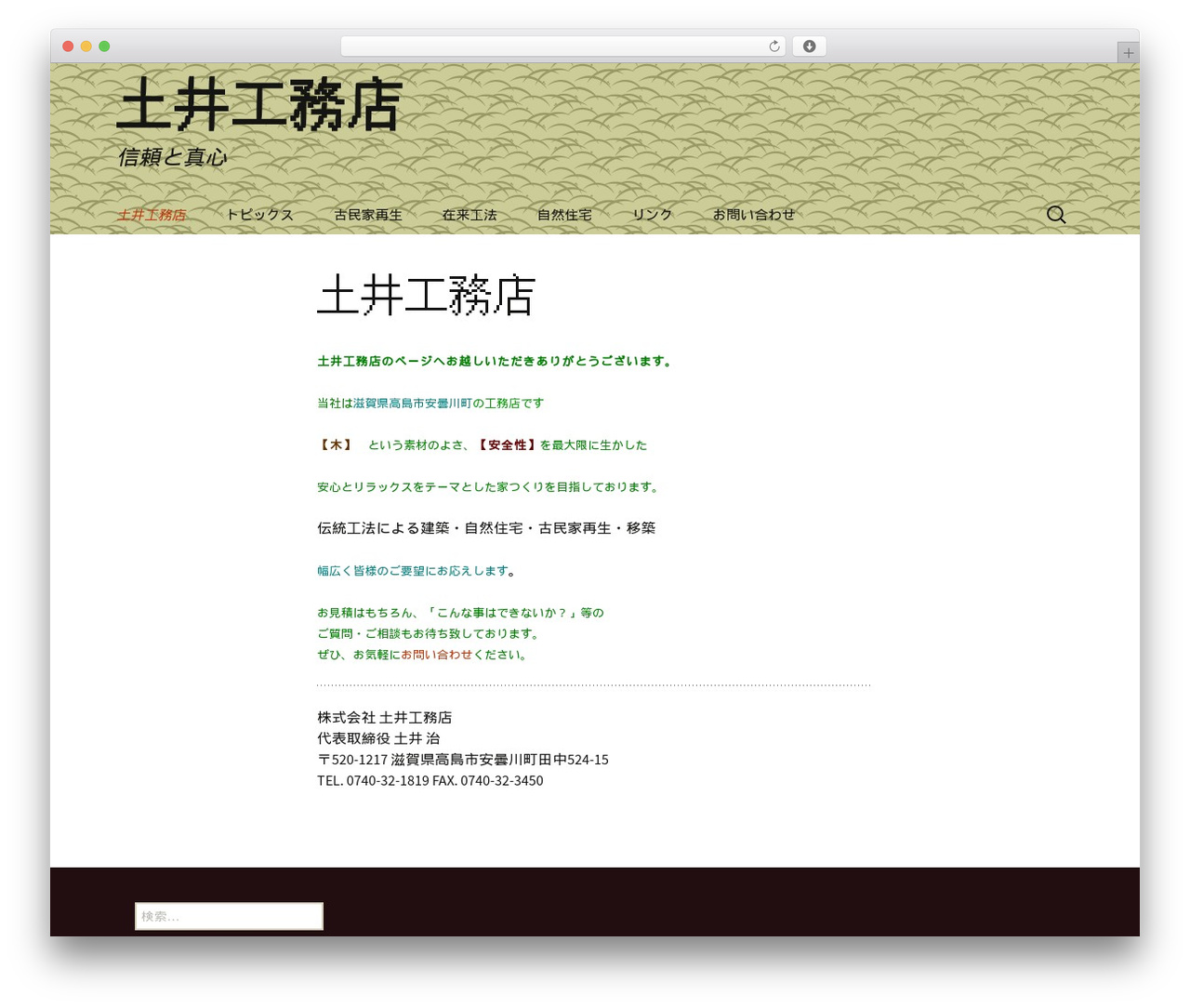Focus the 検索 search field in footer
This screenshot has height=1008, width=1190.
pos(229,916)
